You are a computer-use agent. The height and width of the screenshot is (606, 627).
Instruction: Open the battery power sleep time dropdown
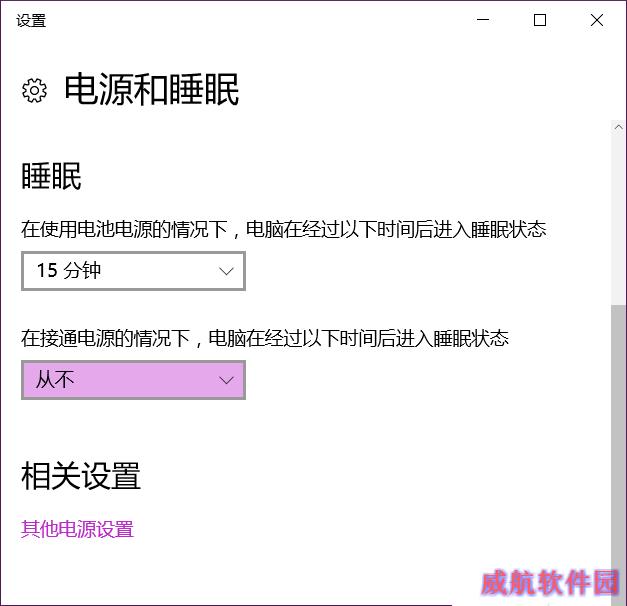(x=133, y=271)
